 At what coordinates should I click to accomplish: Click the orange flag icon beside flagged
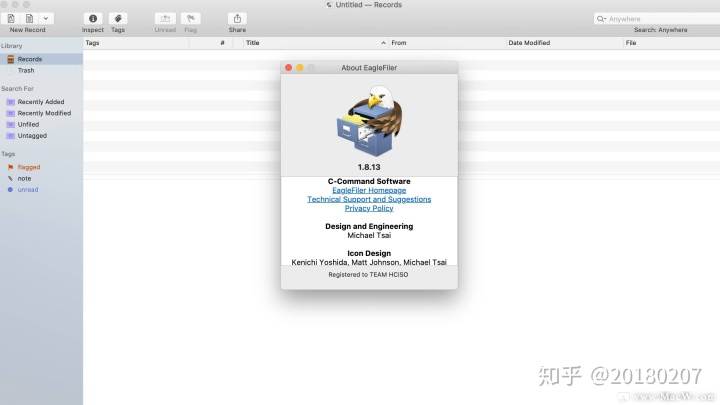click(x=11, y=167)
